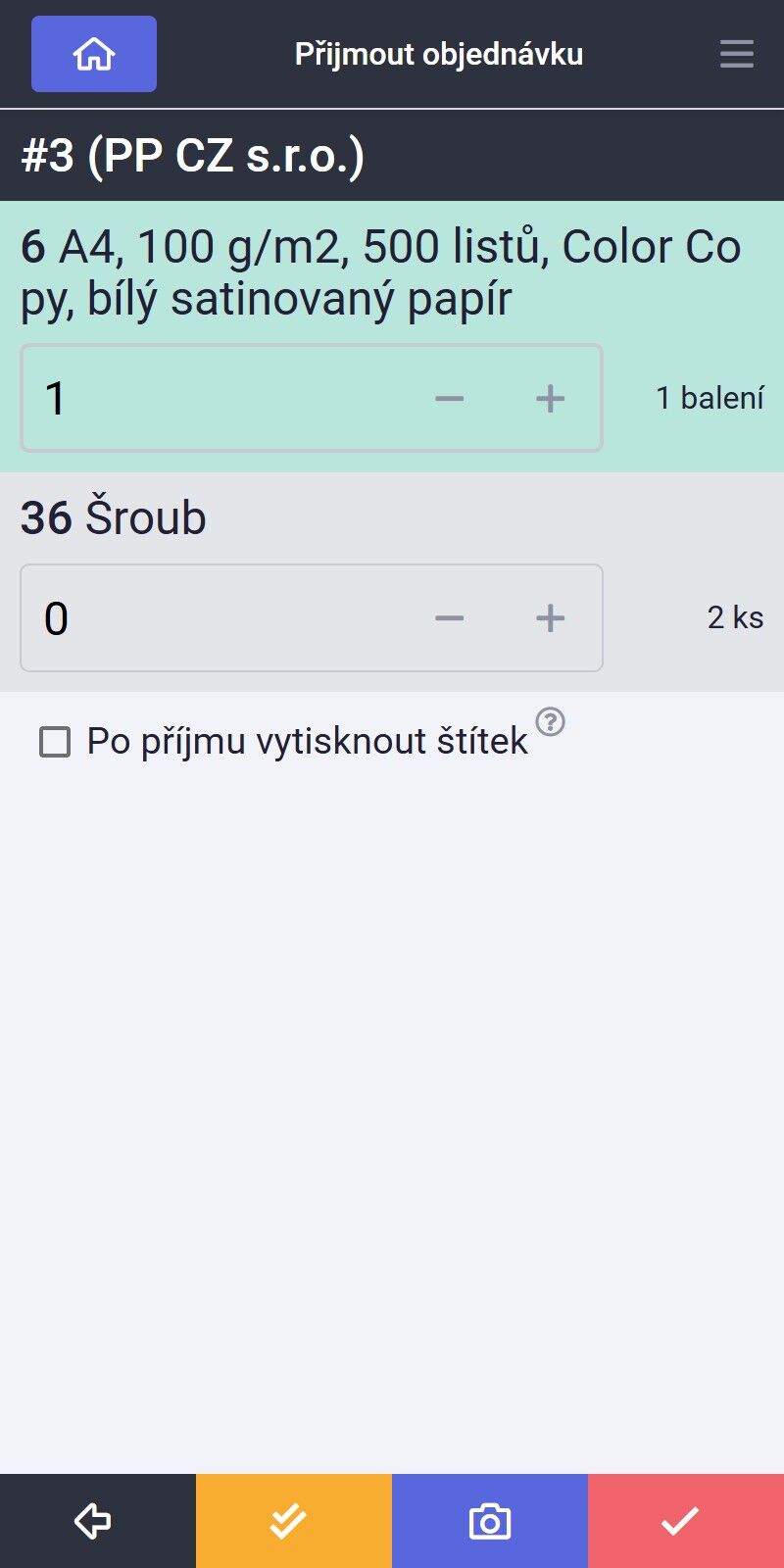Confirm with the red checkmark button
The height and width of the screenshot is (1568, 784).
coord(686,1521)
